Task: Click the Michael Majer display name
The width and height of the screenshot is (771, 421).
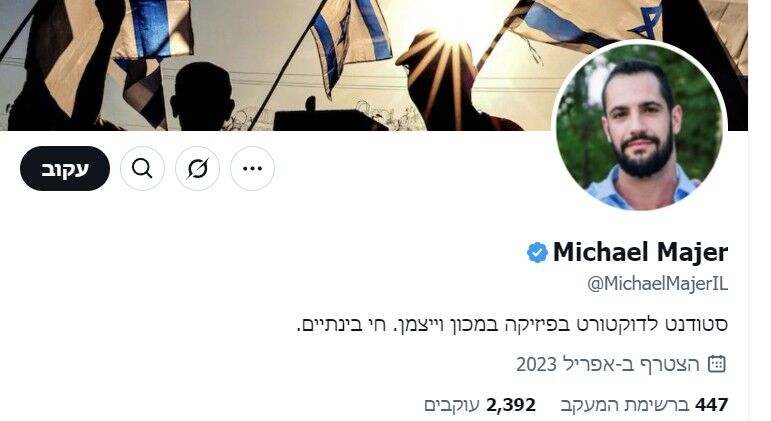Action: tap(640, 253)
